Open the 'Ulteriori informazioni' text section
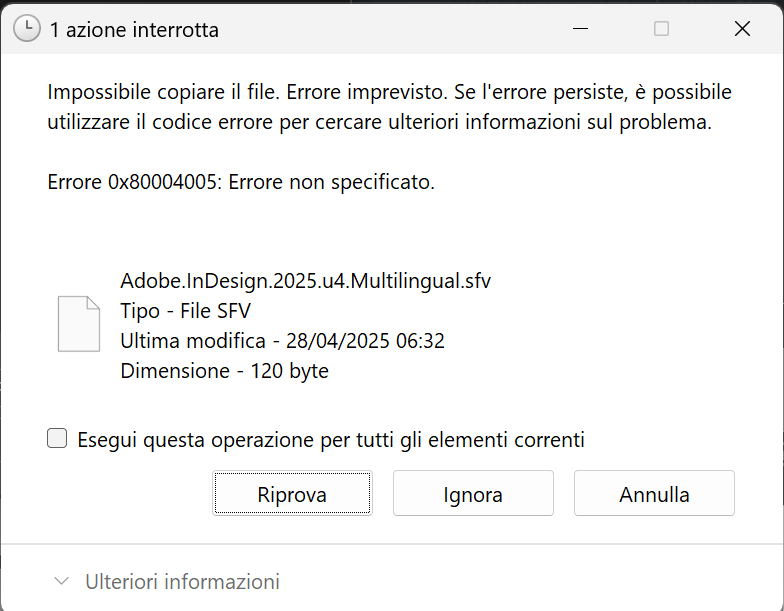This screenshot has height=611, width=784. click(x=182, y=582)
